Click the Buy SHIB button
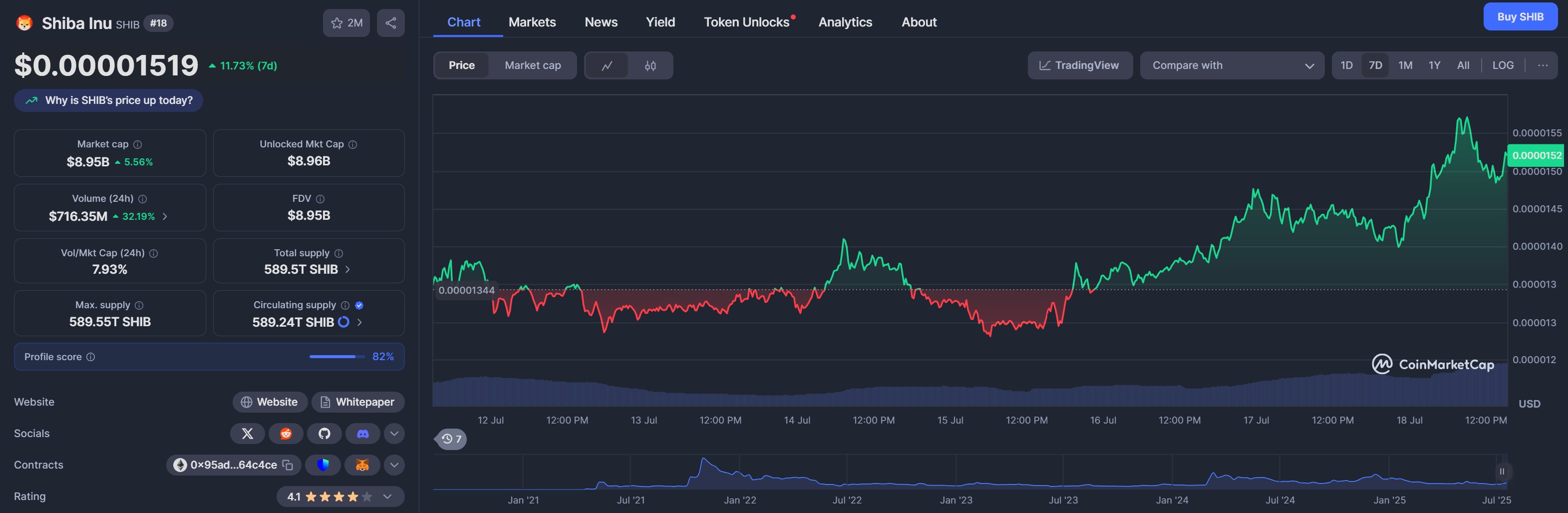Viewport: 1568px width, 513px height. 1520,17
